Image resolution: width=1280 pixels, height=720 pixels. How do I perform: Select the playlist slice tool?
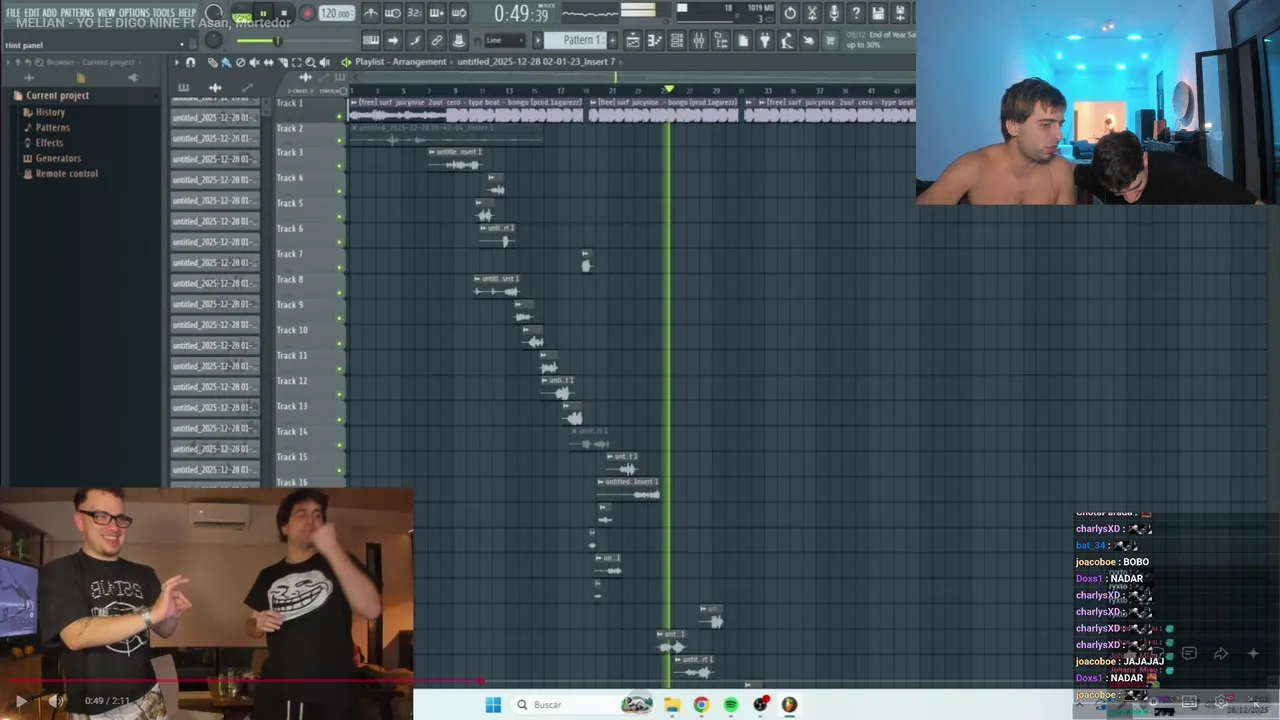click(x=283, y=62)
